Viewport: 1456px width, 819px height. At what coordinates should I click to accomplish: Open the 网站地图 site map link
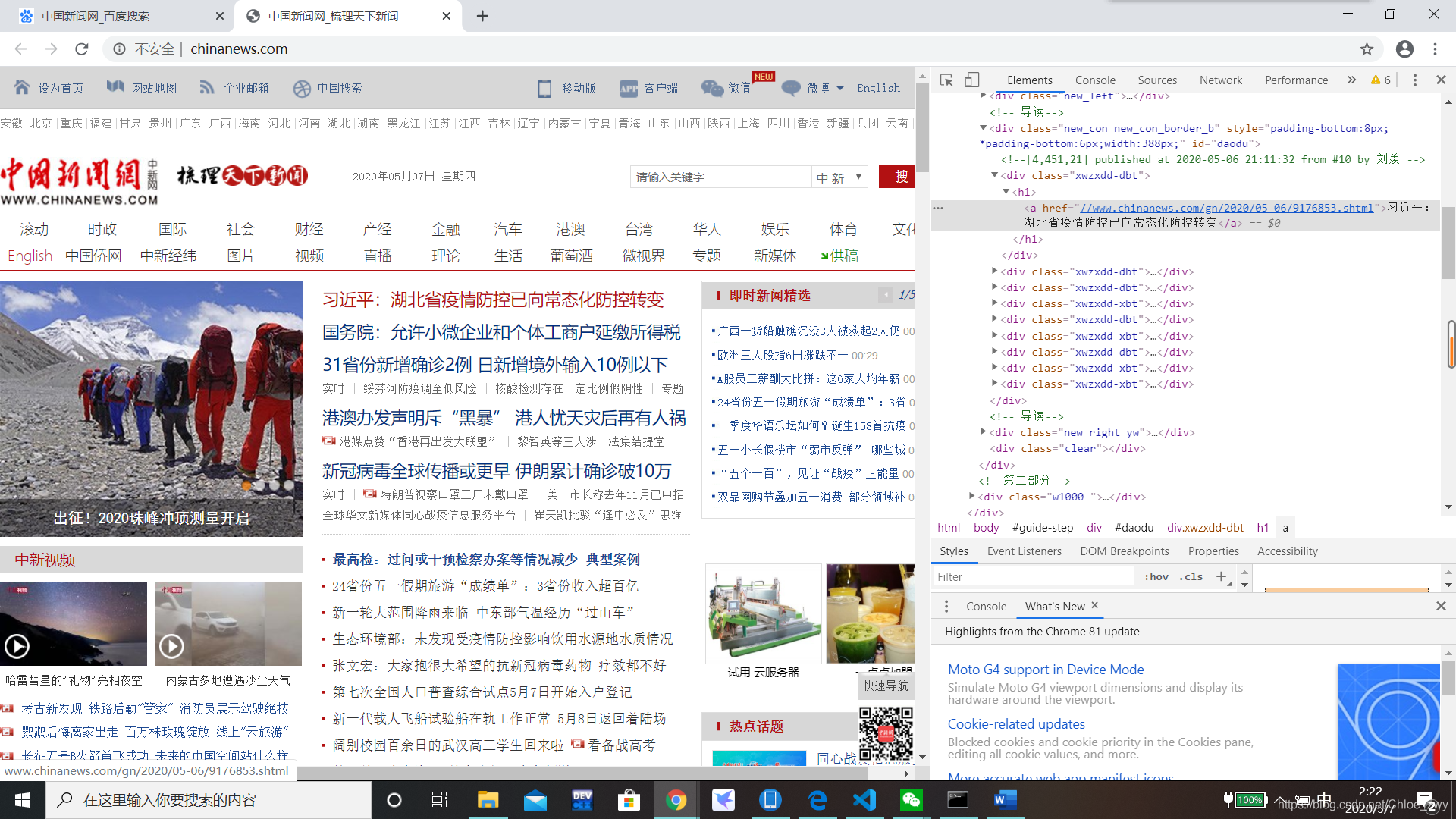coord(142,88)
